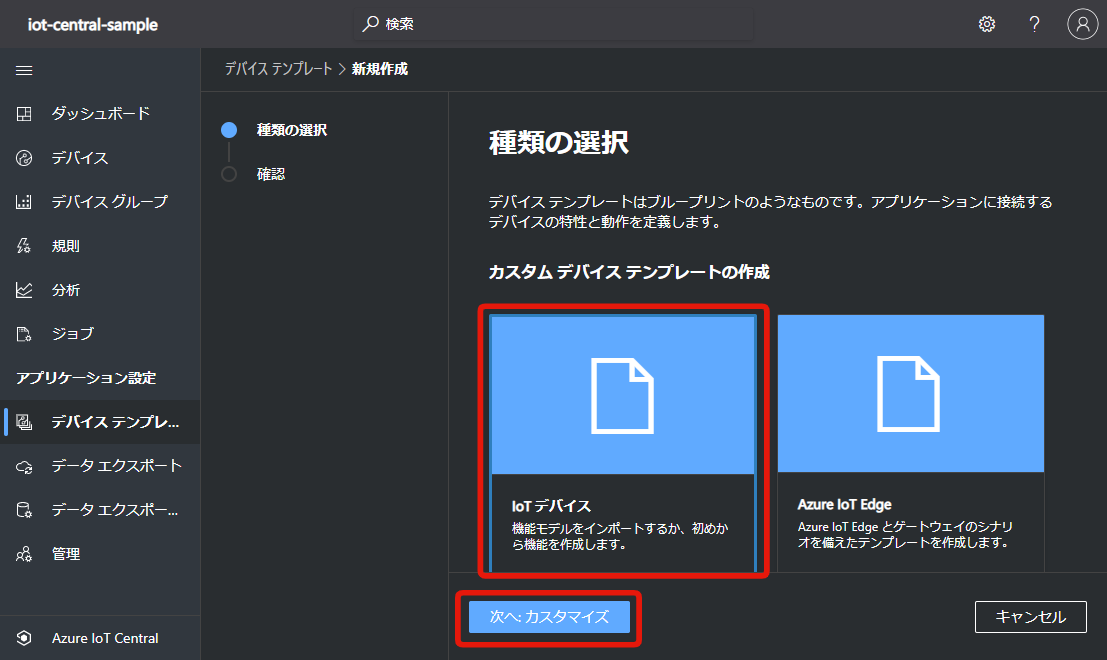Click the 種類の選択 page heading
The height and width of the screenshot is (660, 1107).
tap(558, 143)
